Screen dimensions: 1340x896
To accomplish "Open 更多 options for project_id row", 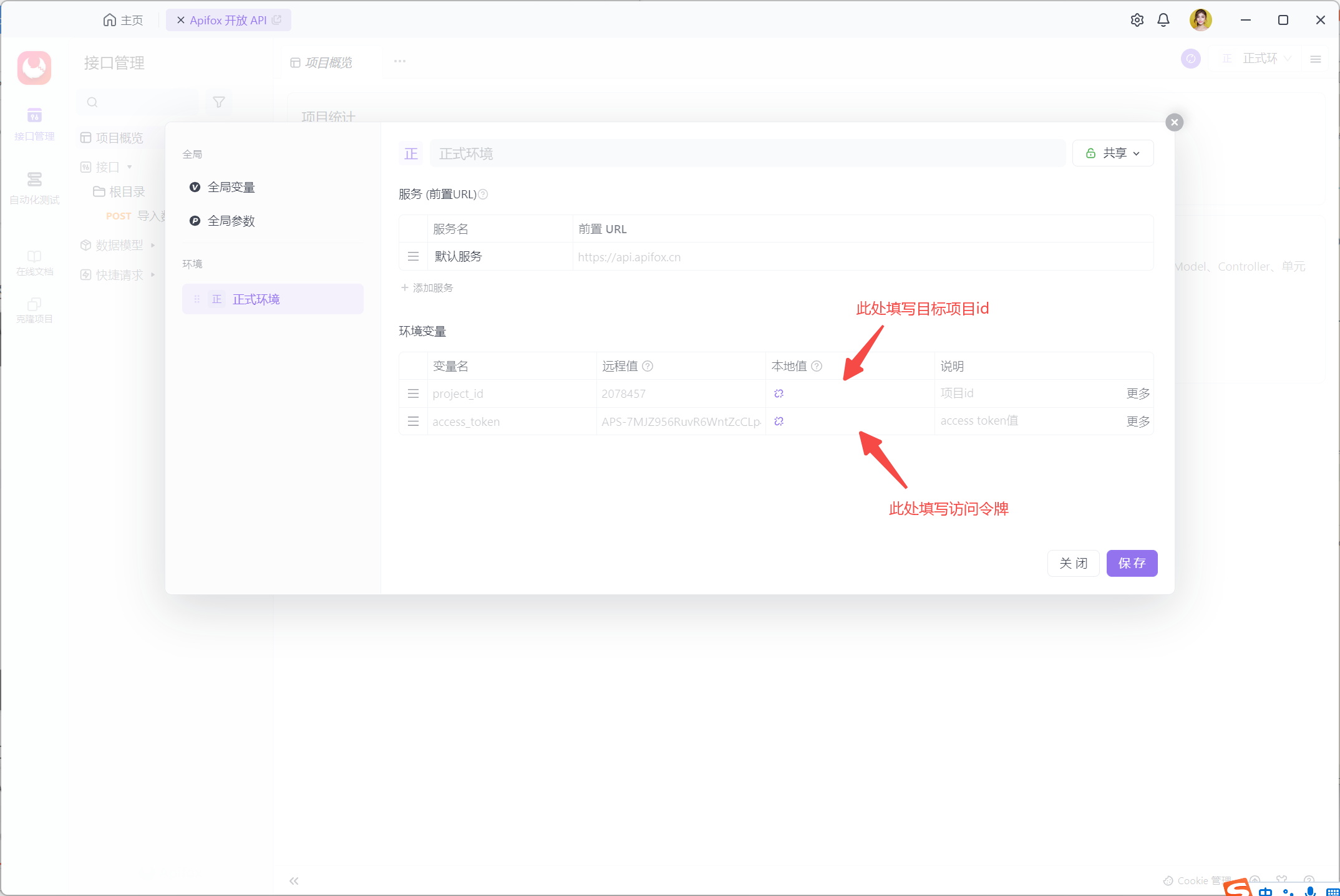I will 1138,393.
